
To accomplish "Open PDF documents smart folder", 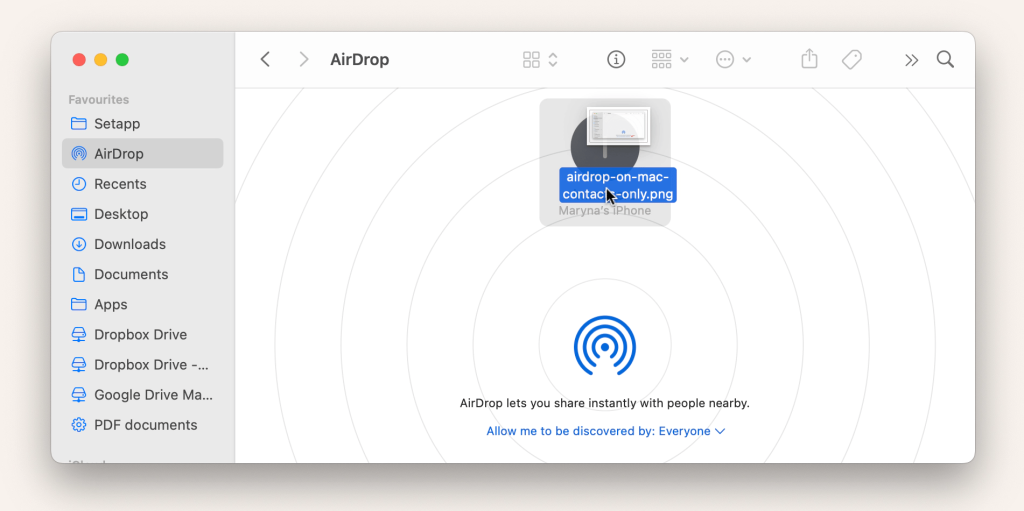I will point(145,425).
